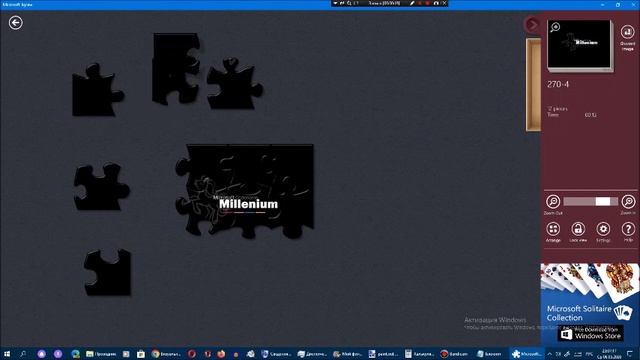Image resolution: width=640 pixels, height=360 pixels.
Task: Adjust the zoom level slider
Action: tap(590, 201)
